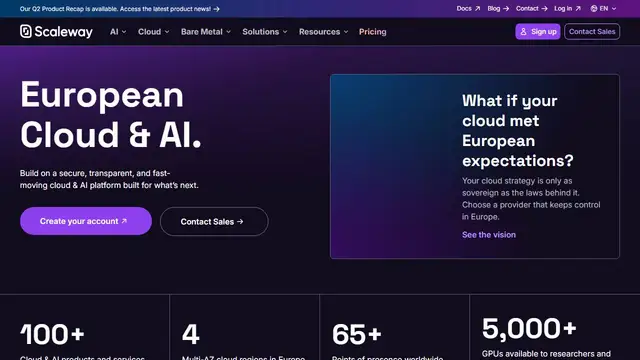This screenshot has width=640, height=360.
Task: Click the Scaleway logo icon
Action: (x=26, y=31)
